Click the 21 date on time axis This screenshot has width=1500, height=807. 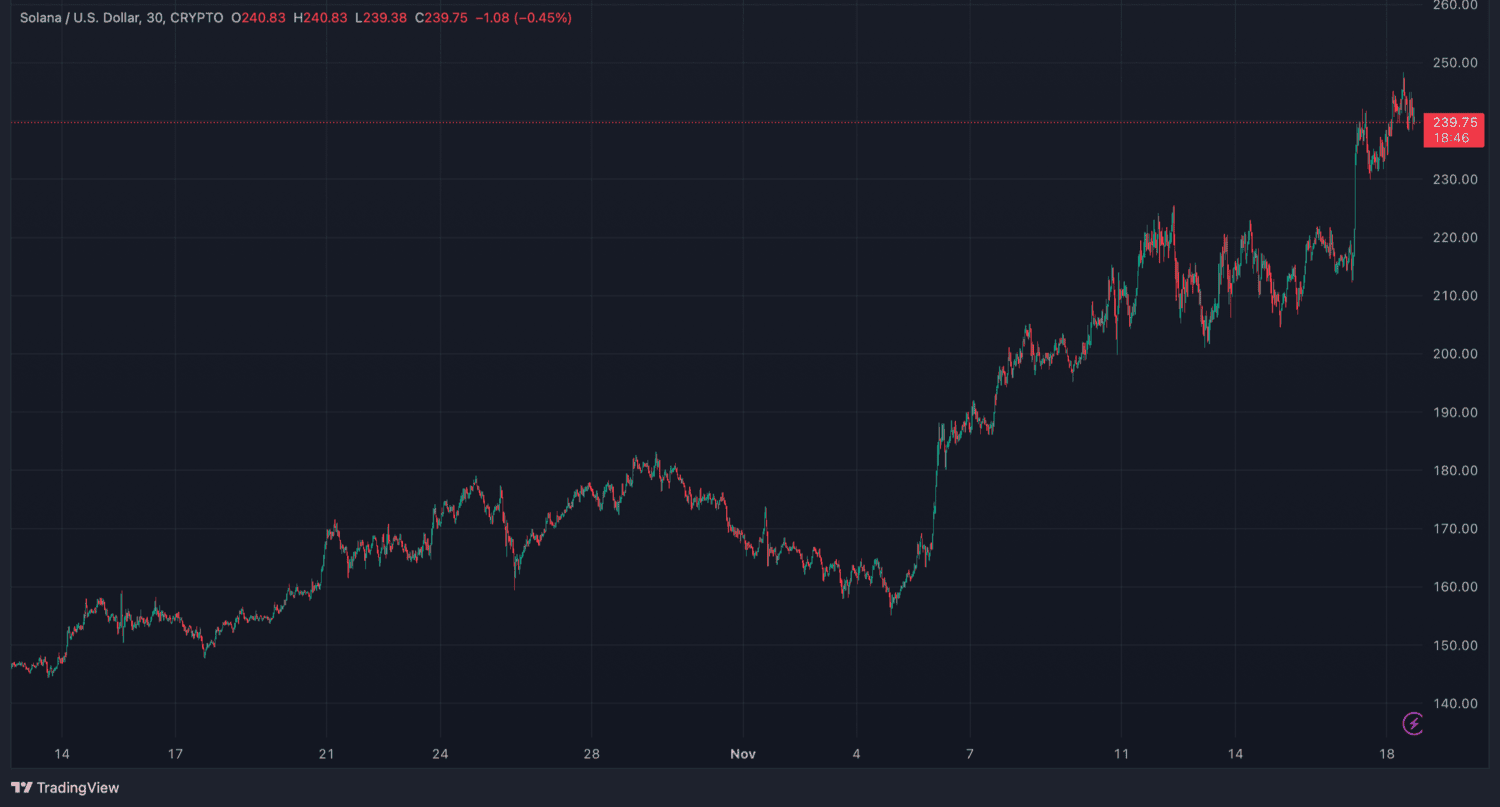coord(326,754)
